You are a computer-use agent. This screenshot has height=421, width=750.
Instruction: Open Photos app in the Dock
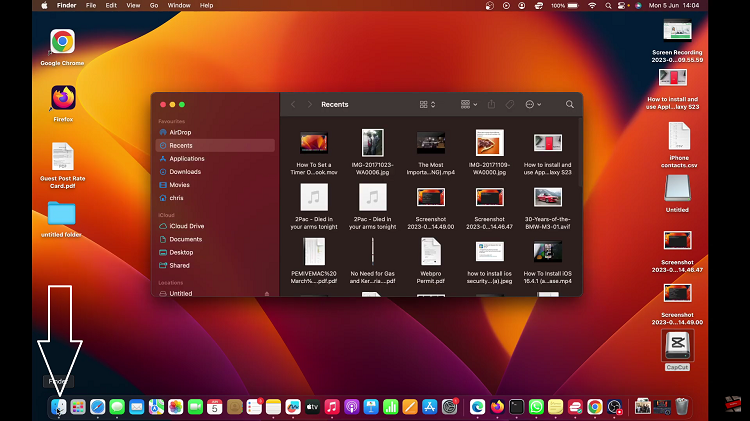point(176,407)
